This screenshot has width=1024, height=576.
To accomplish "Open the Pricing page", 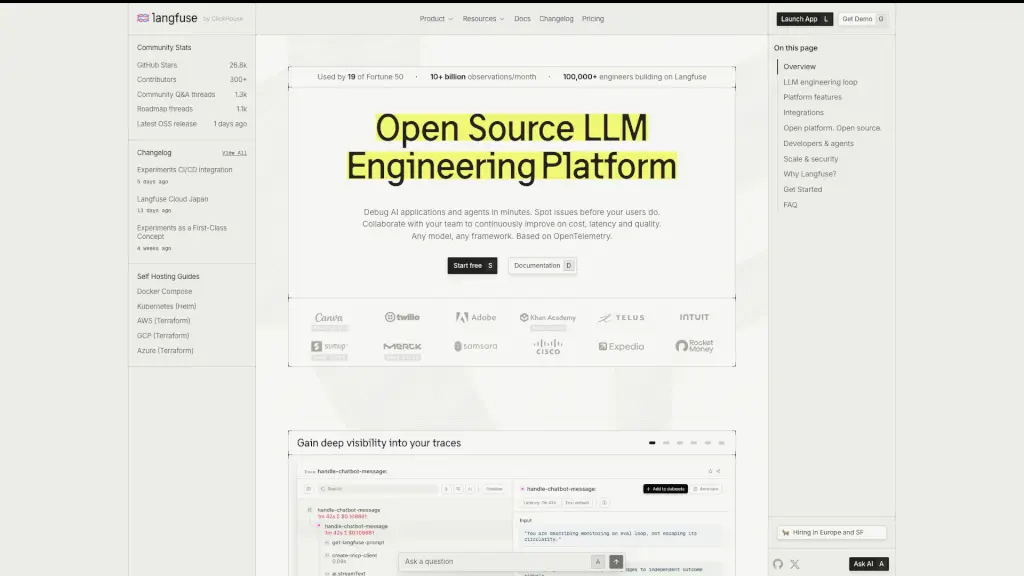I will tap(593, 19).
